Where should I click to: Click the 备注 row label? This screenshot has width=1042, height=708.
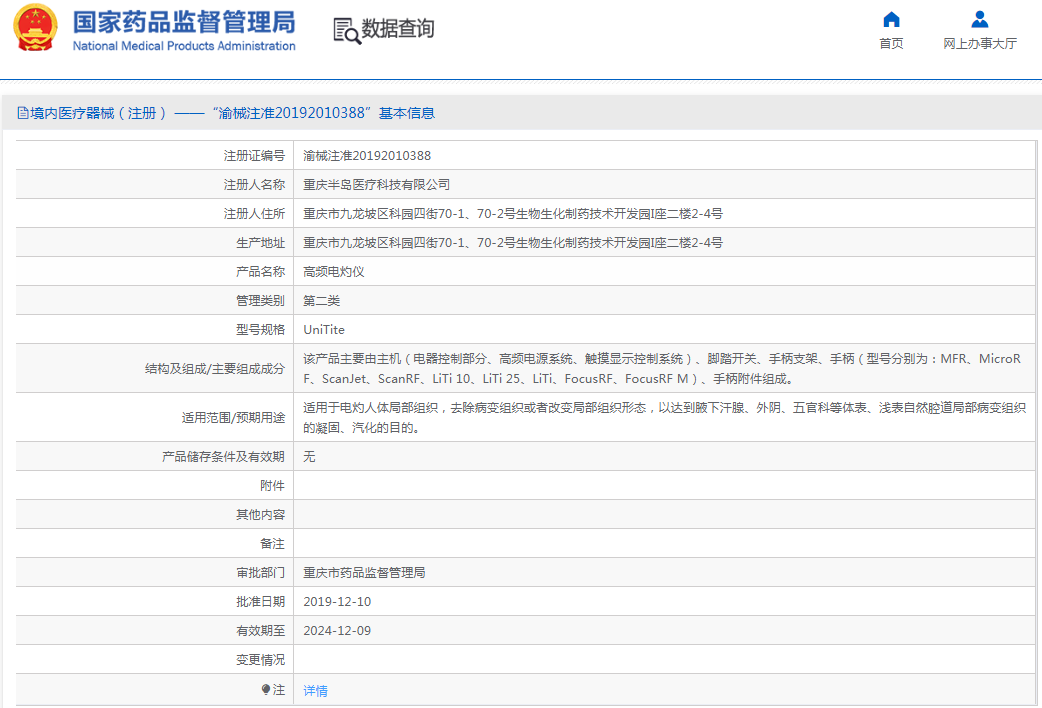(x=272, y=544)
